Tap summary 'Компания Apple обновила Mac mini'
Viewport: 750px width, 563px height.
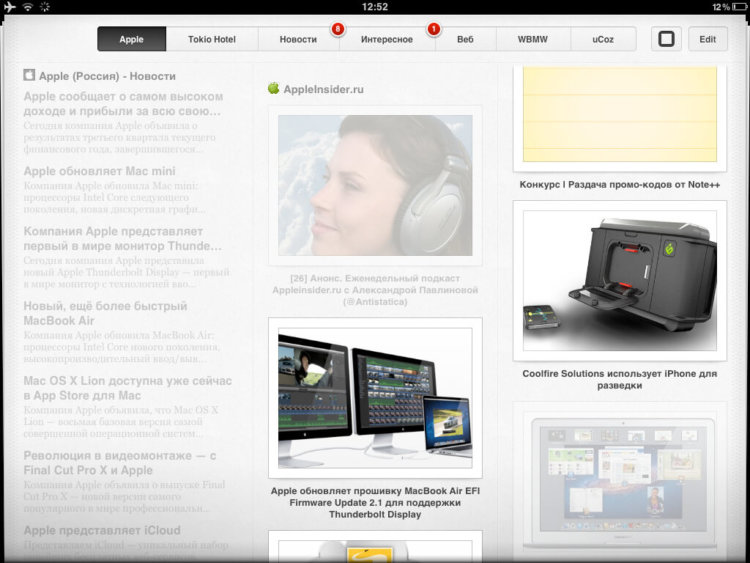(x=115, y=197)
